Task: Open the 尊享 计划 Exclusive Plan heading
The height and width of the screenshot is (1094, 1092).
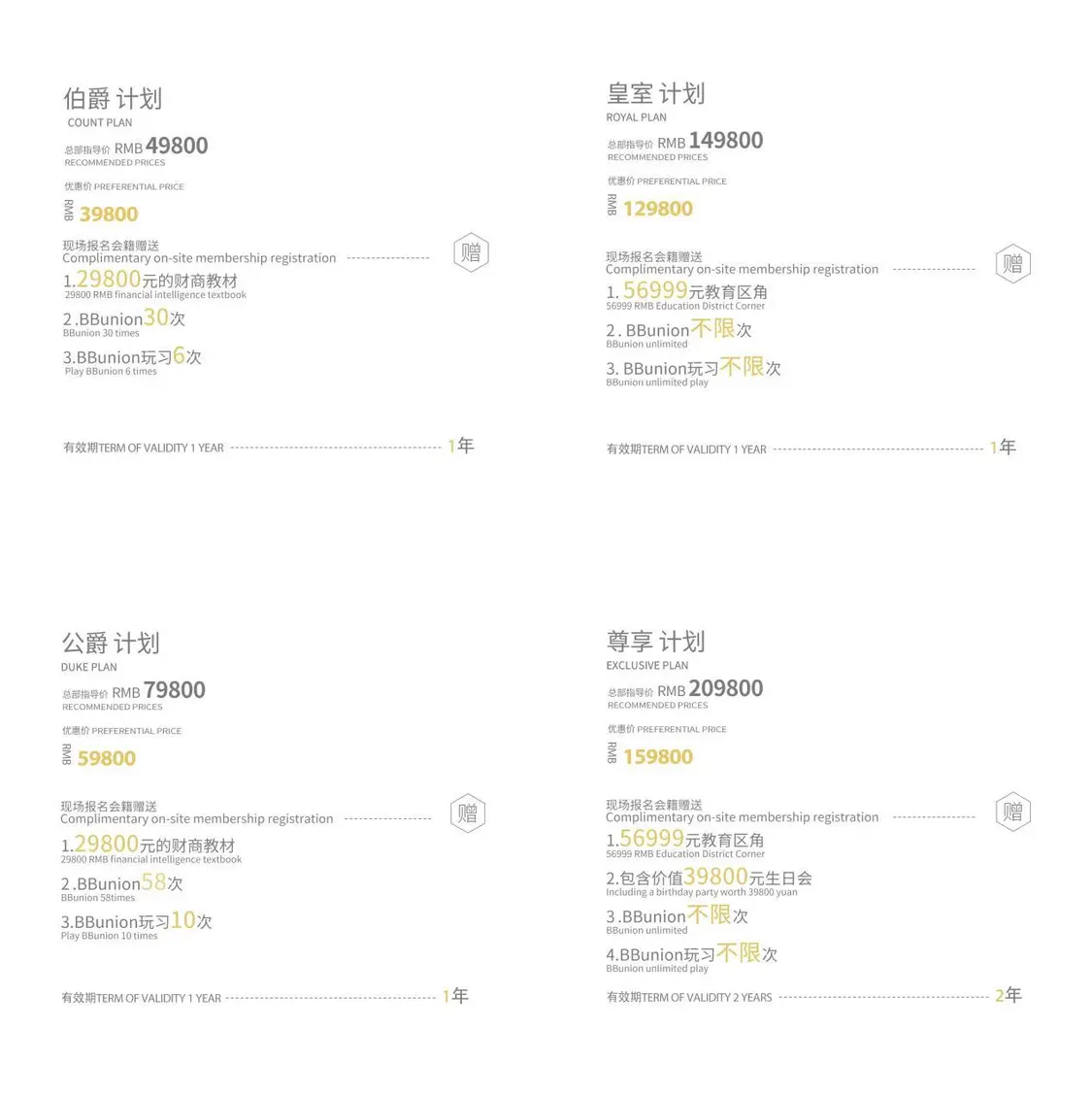Action: pos(655,642)
